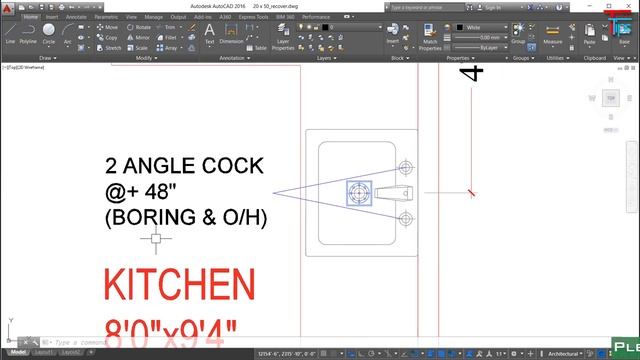Switch to the Express Tools tab
The height and width of the screenshot is (360, 640).
click(x=253, y=17)
